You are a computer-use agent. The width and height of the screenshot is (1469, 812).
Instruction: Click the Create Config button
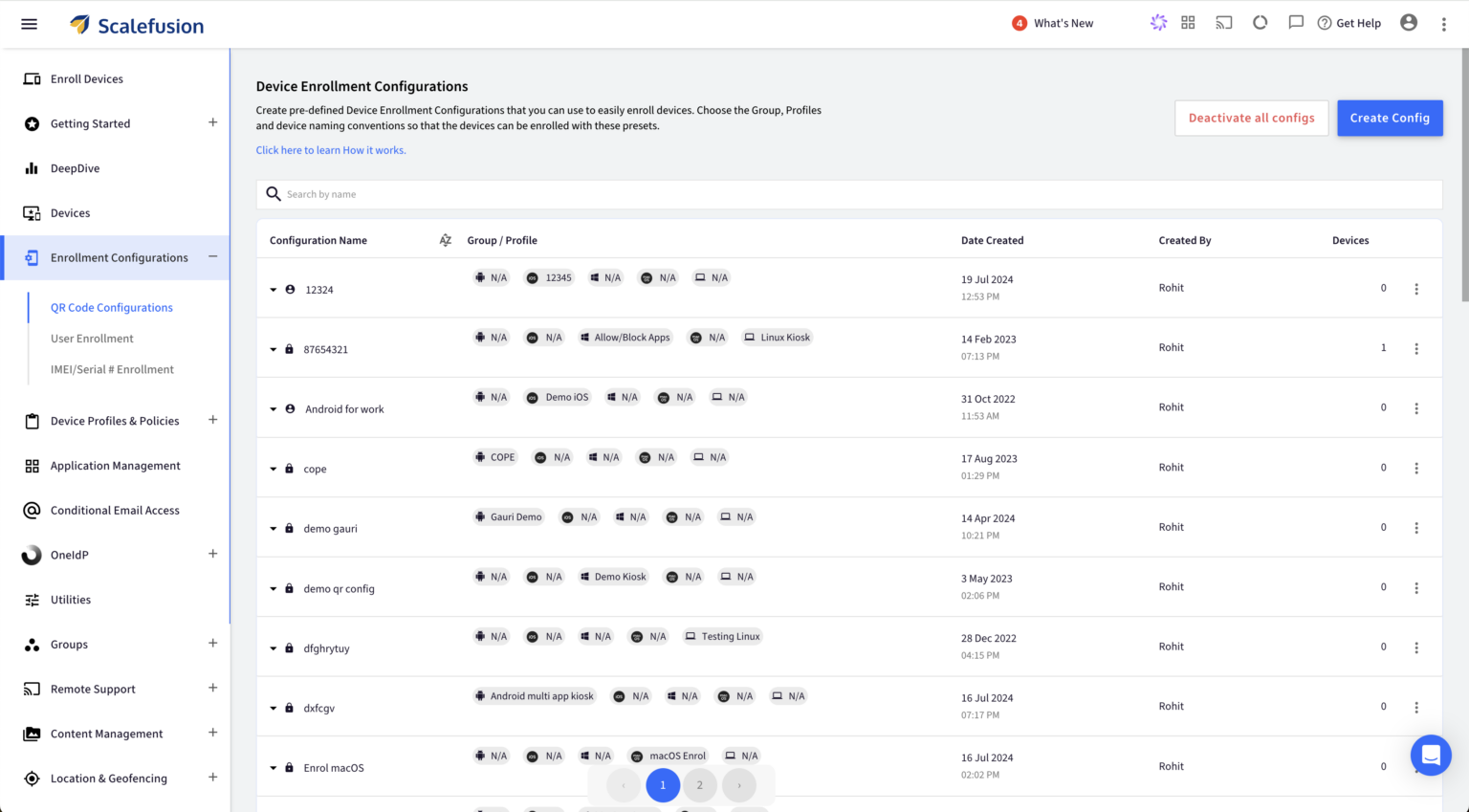[1389, 118]
